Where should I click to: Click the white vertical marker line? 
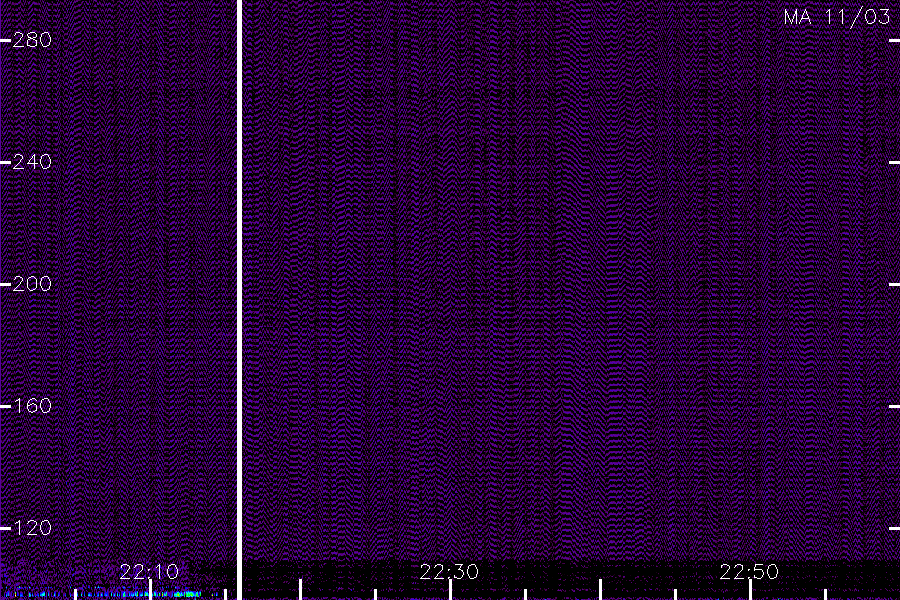click(x=239, y=300)
